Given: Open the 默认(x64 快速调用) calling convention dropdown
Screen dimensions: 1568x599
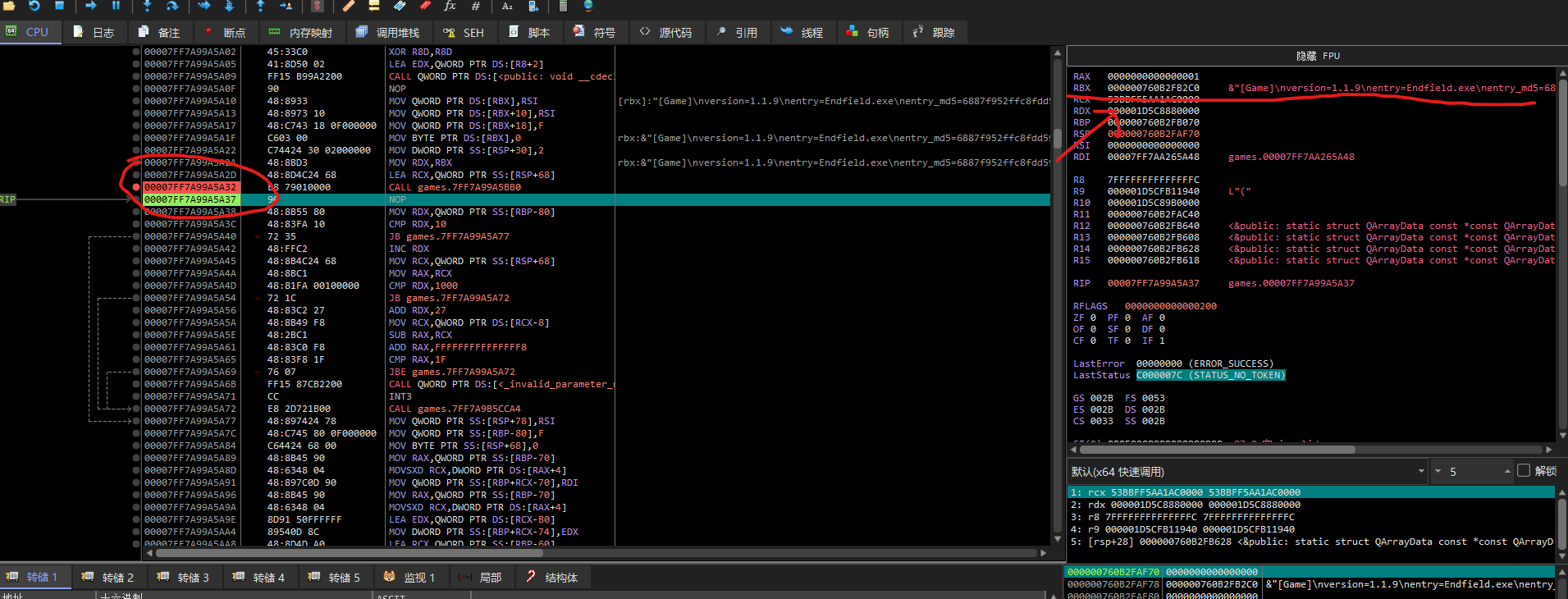Looking at the screenshot, I should [x=1247, y=472].
